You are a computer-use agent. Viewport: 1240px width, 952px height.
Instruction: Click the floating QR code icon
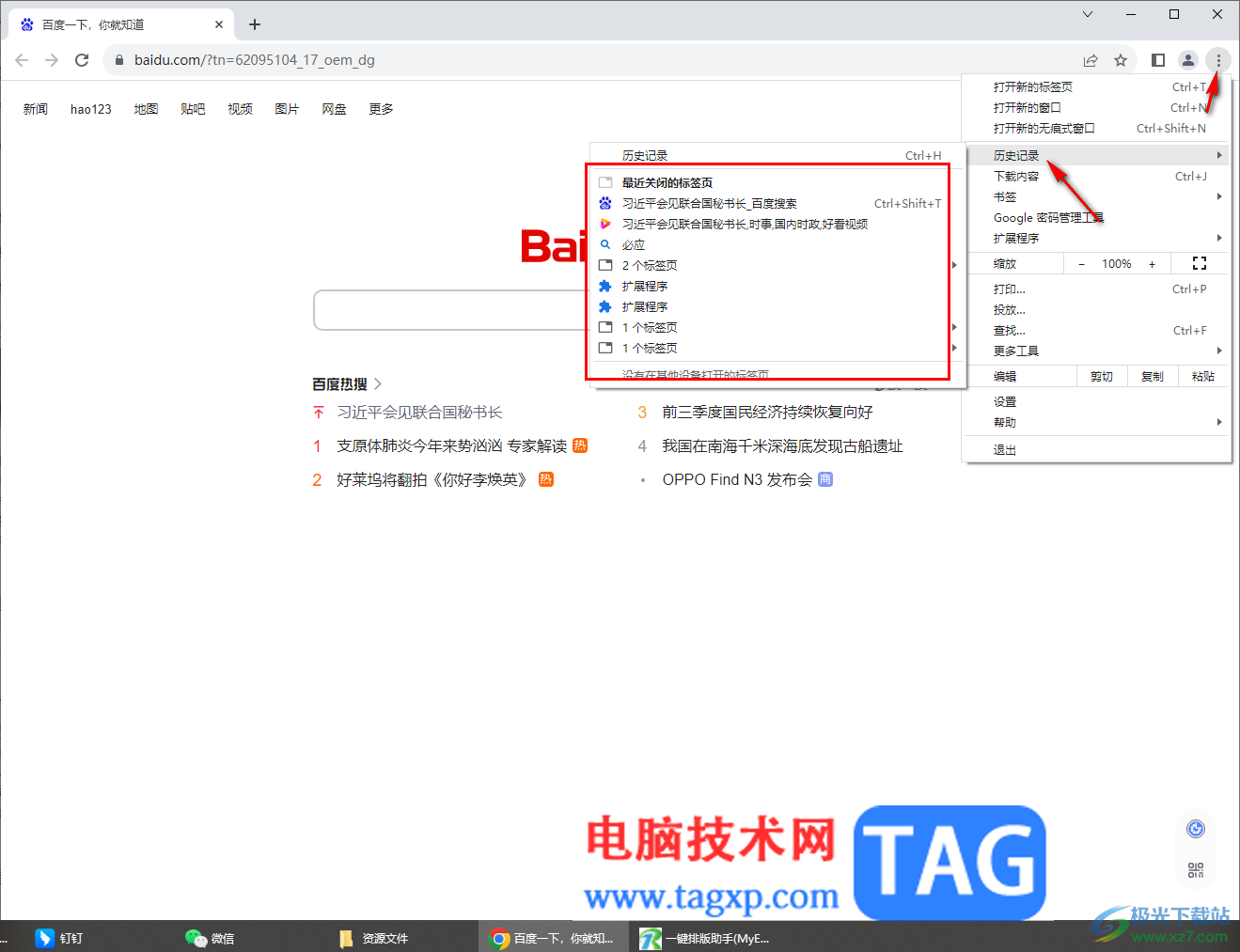pyautogui.click(x=1195, y=869)
